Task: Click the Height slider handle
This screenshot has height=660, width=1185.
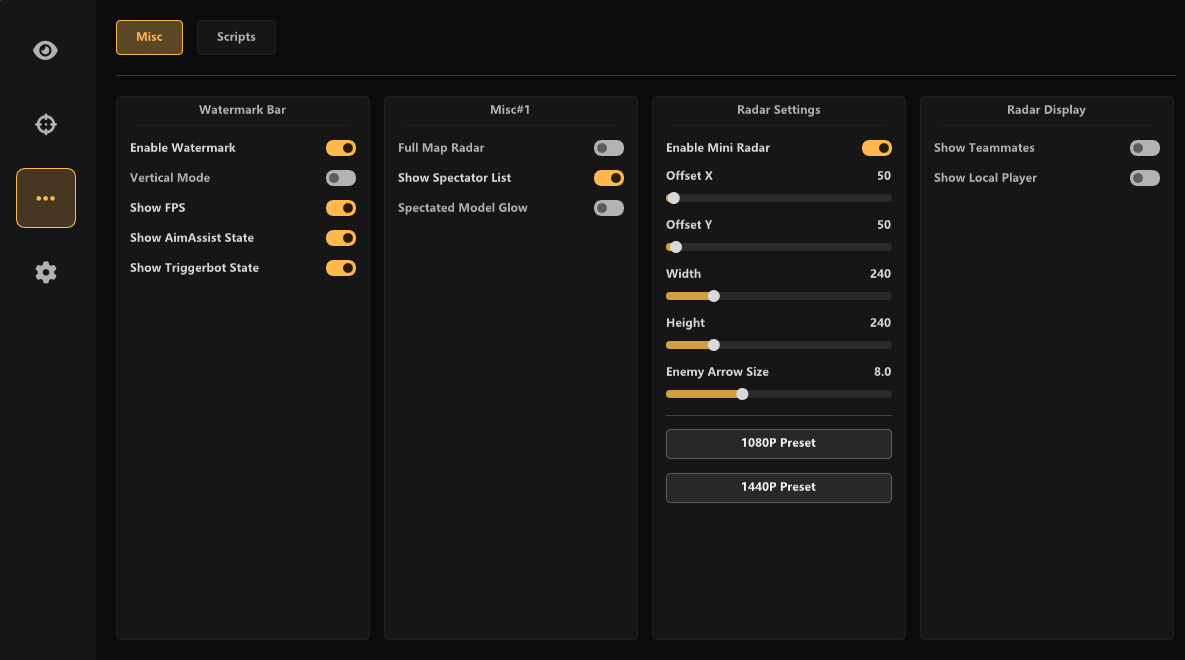Action: (x=713, y=345)
